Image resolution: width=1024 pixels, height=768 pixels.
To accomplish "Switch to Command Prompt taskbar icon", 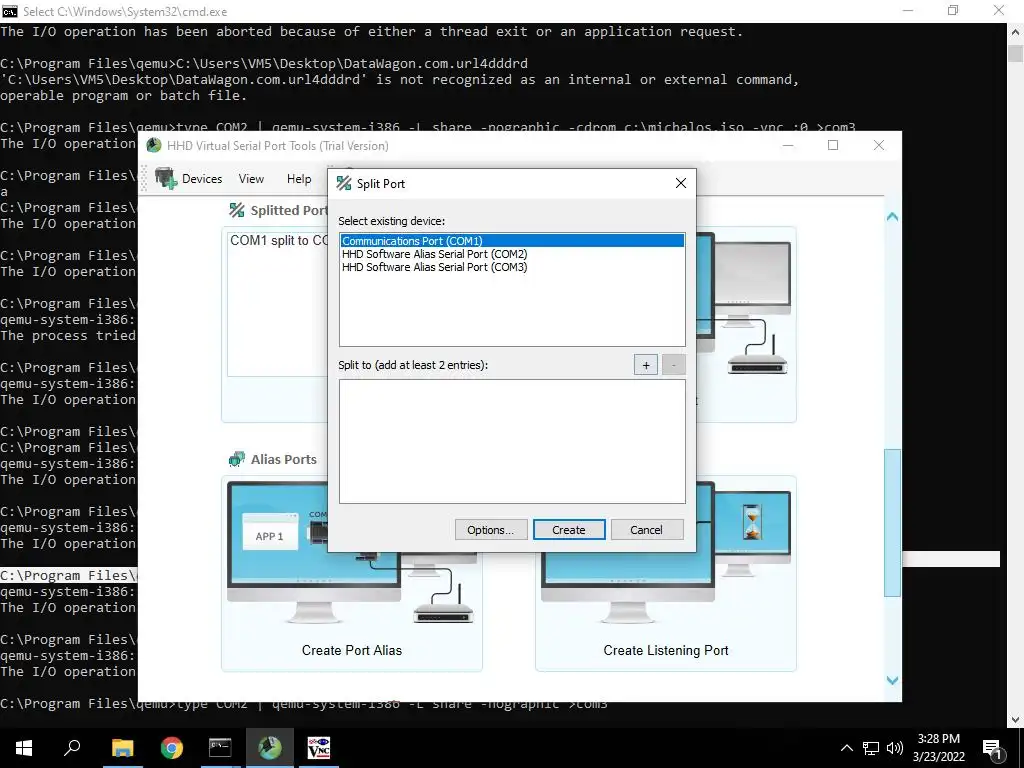I will [x=220, y=748].
